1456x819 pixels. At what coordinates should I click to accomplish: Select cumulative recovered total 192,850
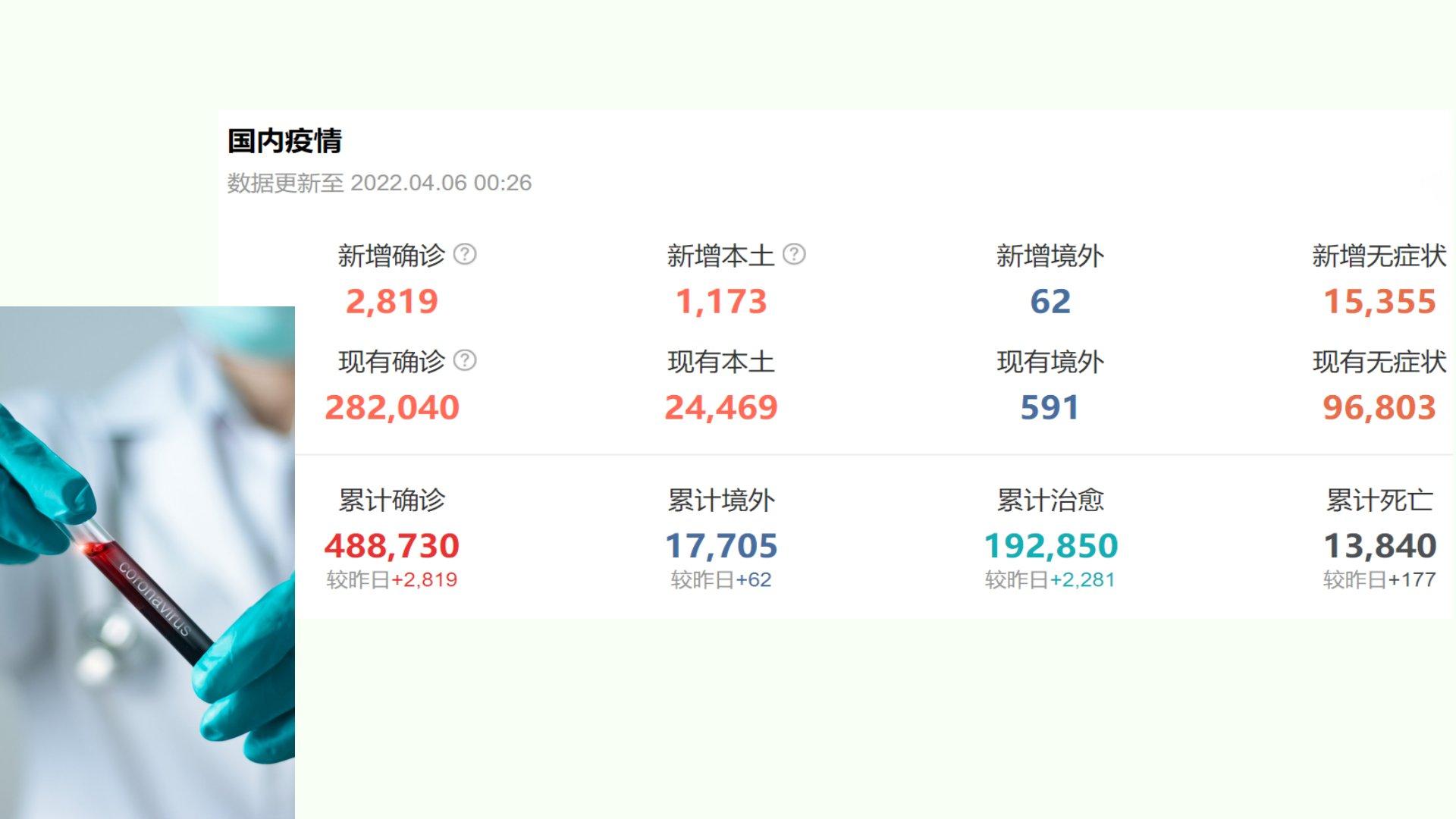[1050, 546]
